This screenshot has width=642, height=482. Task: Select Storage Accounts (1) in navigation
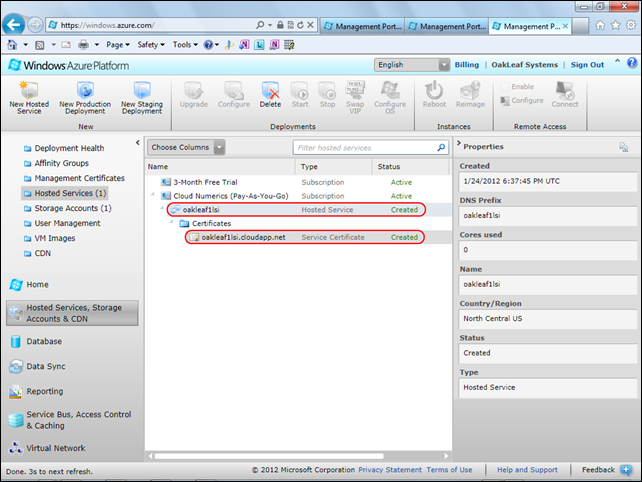[68, 208]
